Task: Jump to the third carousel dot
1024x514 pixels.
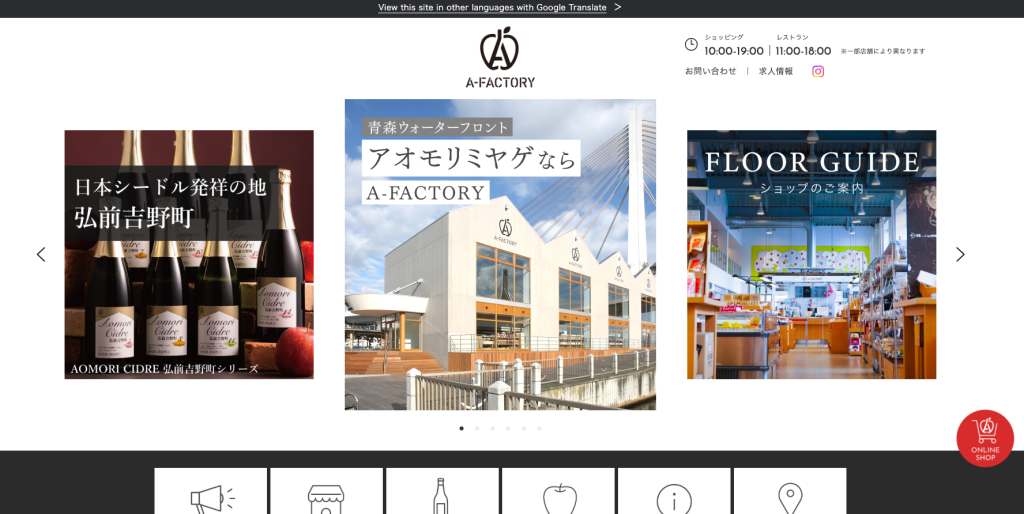Action: tap(492, 428)
